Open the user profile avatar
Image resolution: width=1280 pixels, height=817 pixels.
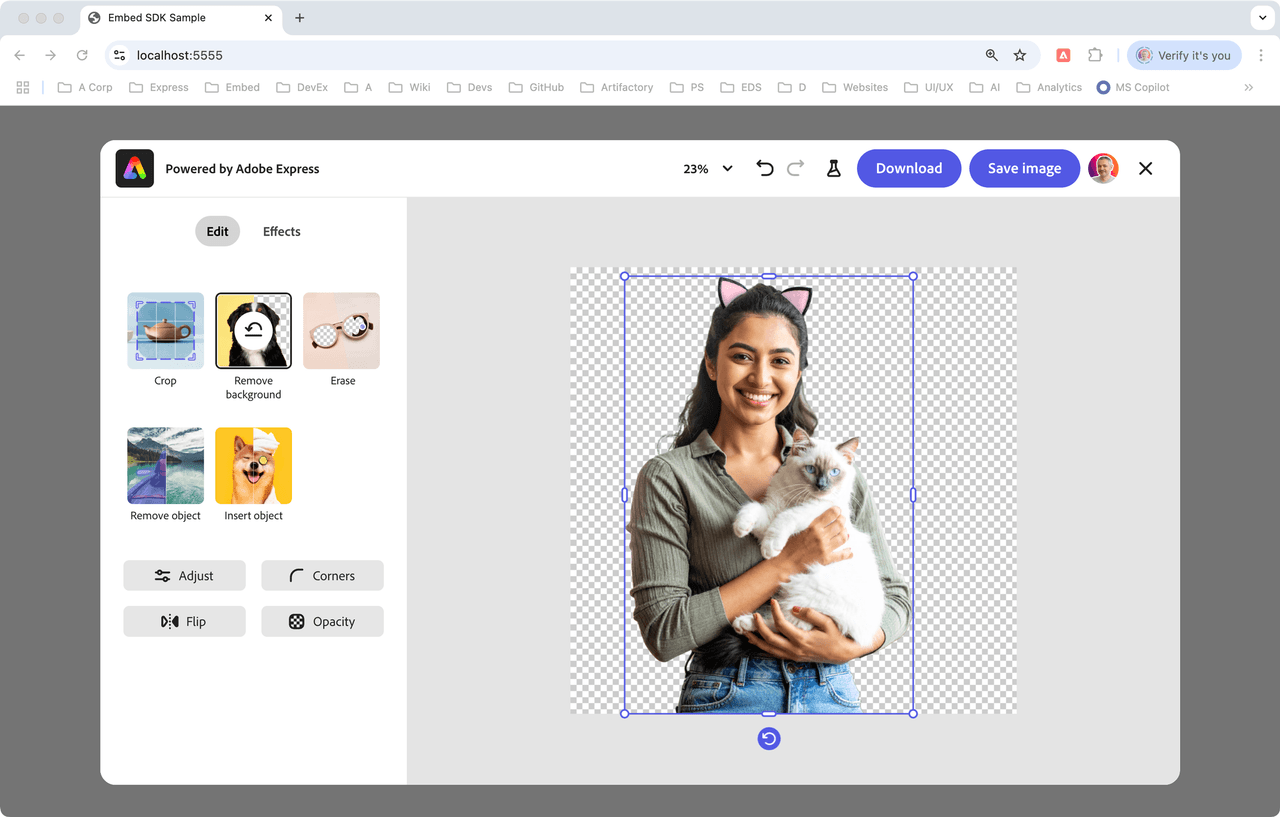(x=1103, y=169)
